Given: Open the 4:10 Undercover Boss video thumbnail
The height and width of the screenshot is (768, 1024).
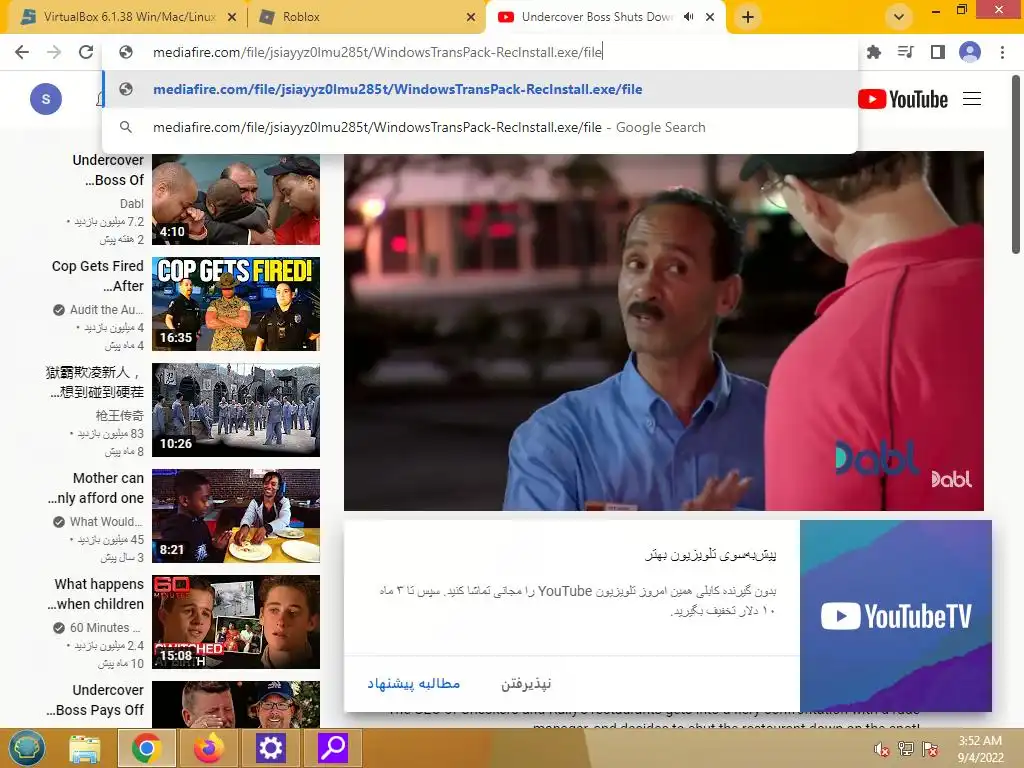Looking at the screenshot, I should pos(236,199).
